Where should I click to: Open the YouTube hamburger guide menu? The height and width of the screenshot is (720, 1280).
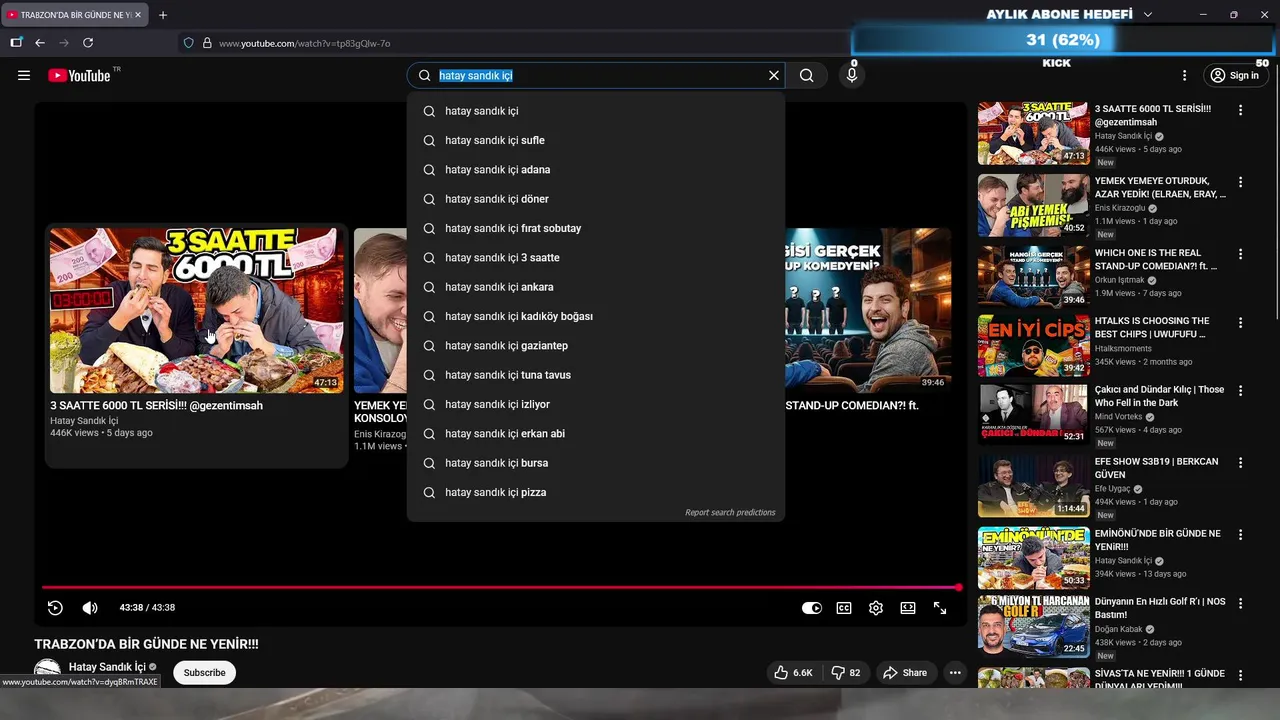tap(24, 75)
